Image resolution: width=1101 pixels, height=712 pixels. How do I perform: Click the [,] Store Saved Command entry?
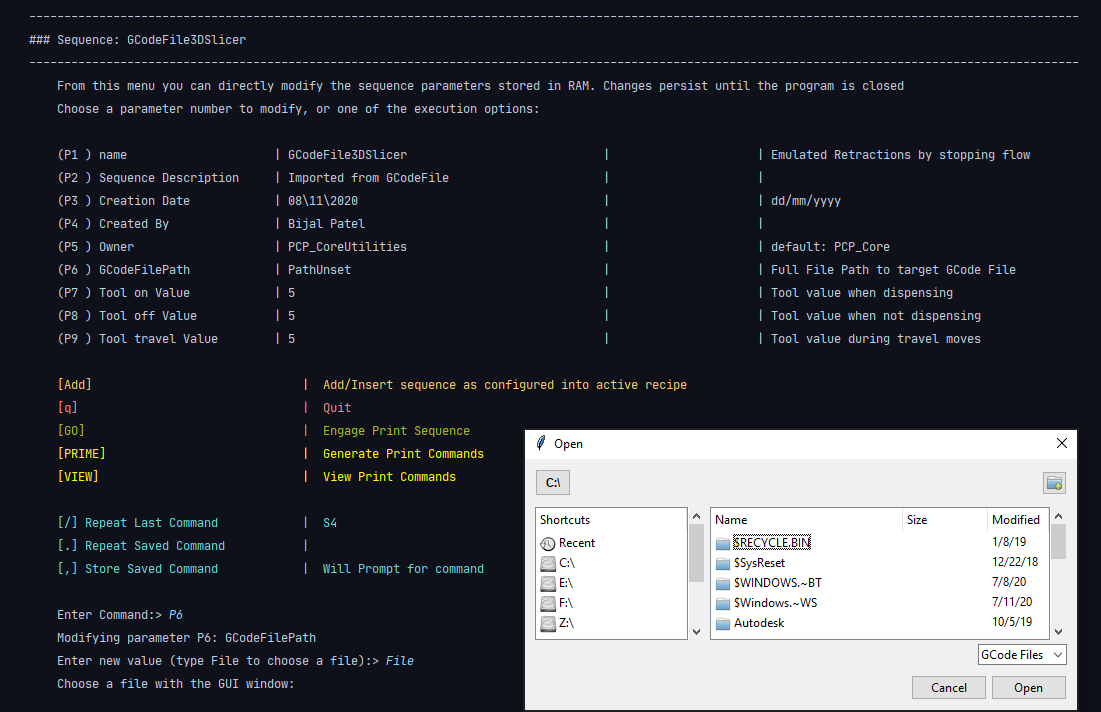click(138, 569)
